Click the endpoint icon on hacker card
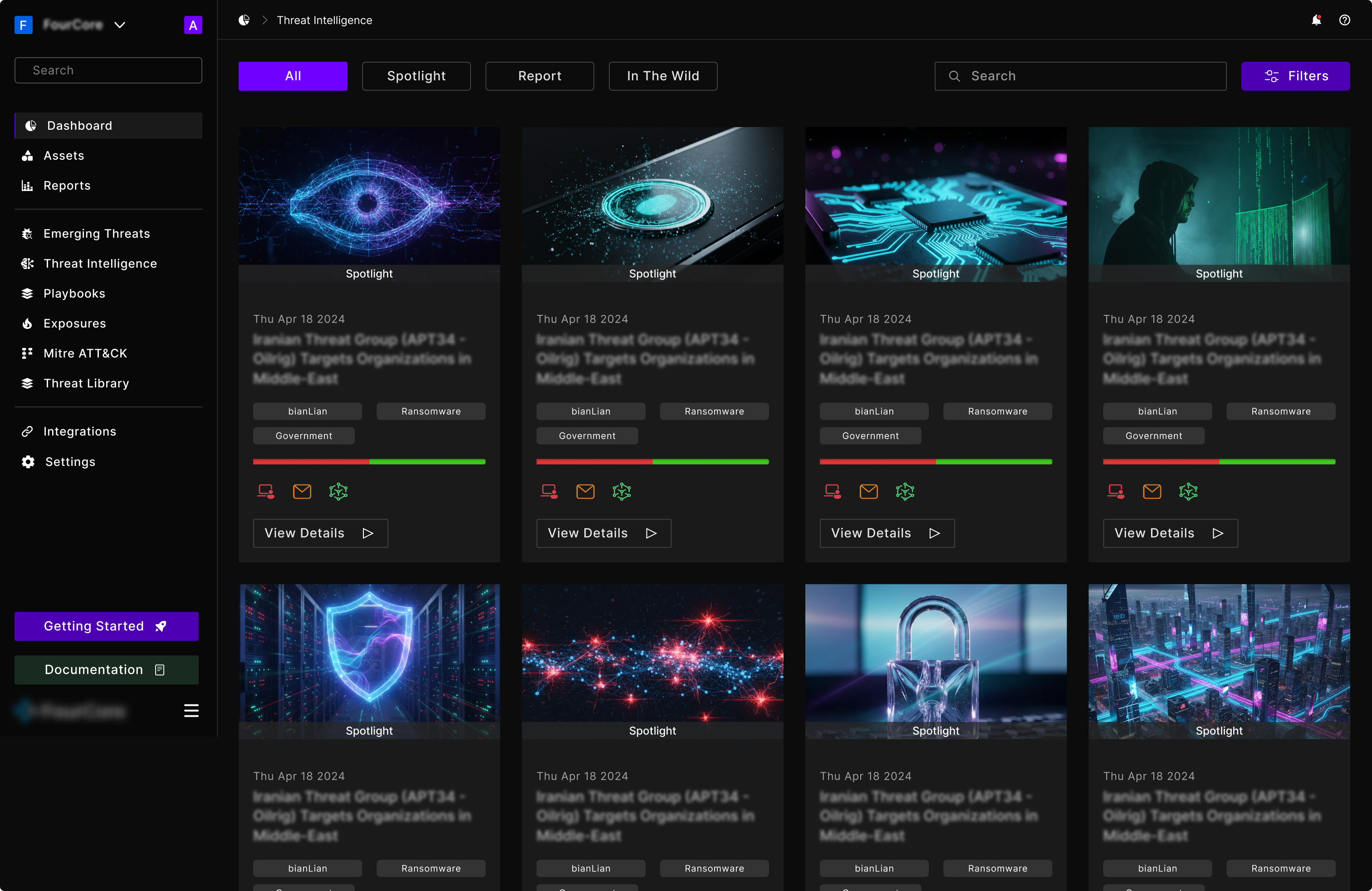This screenshot has height=891, width=1372. pyautogui.click(x=1116, y=491)
